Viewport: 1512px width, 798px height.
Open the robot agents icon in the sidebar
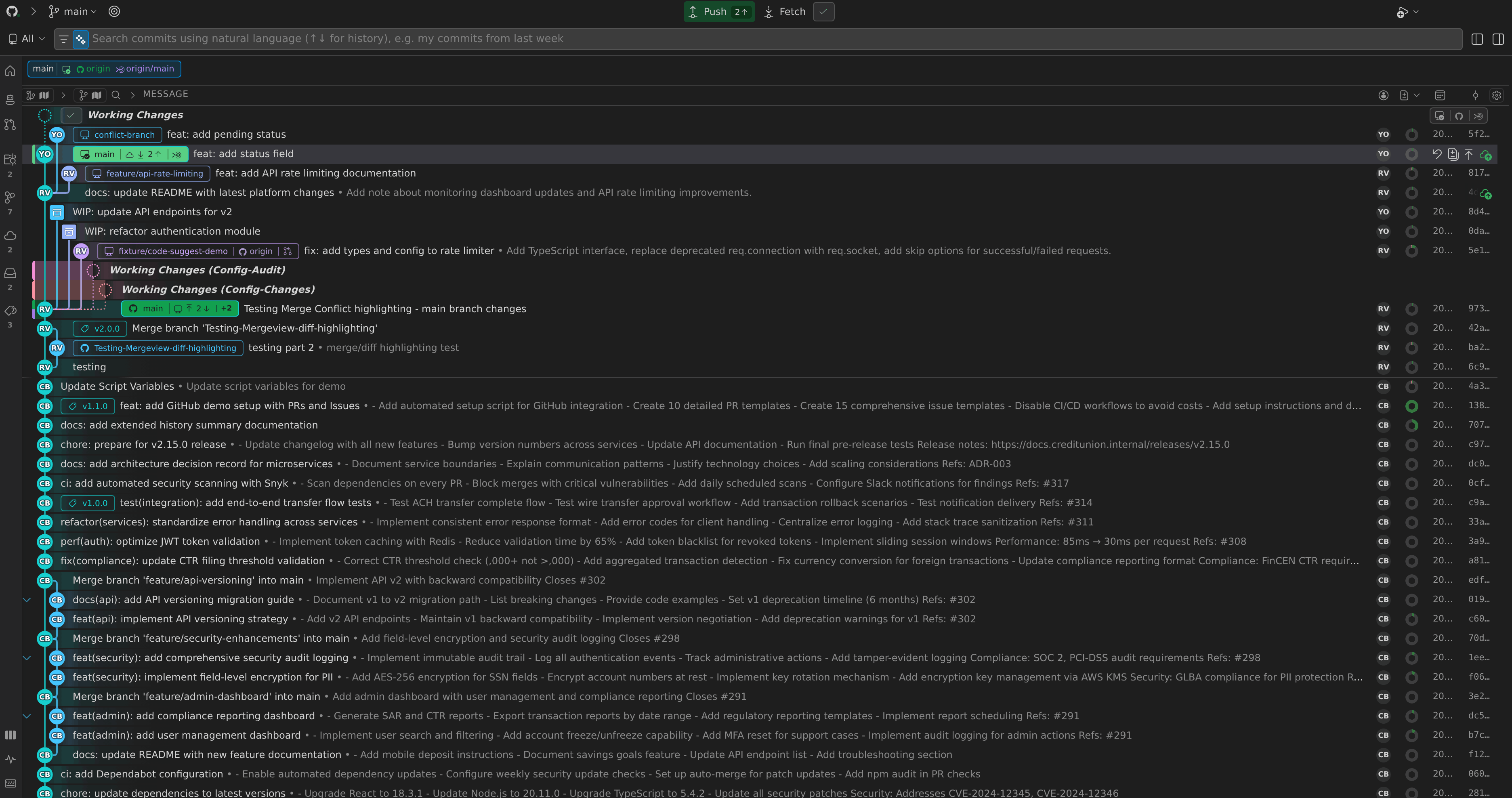tap(10, 99)
